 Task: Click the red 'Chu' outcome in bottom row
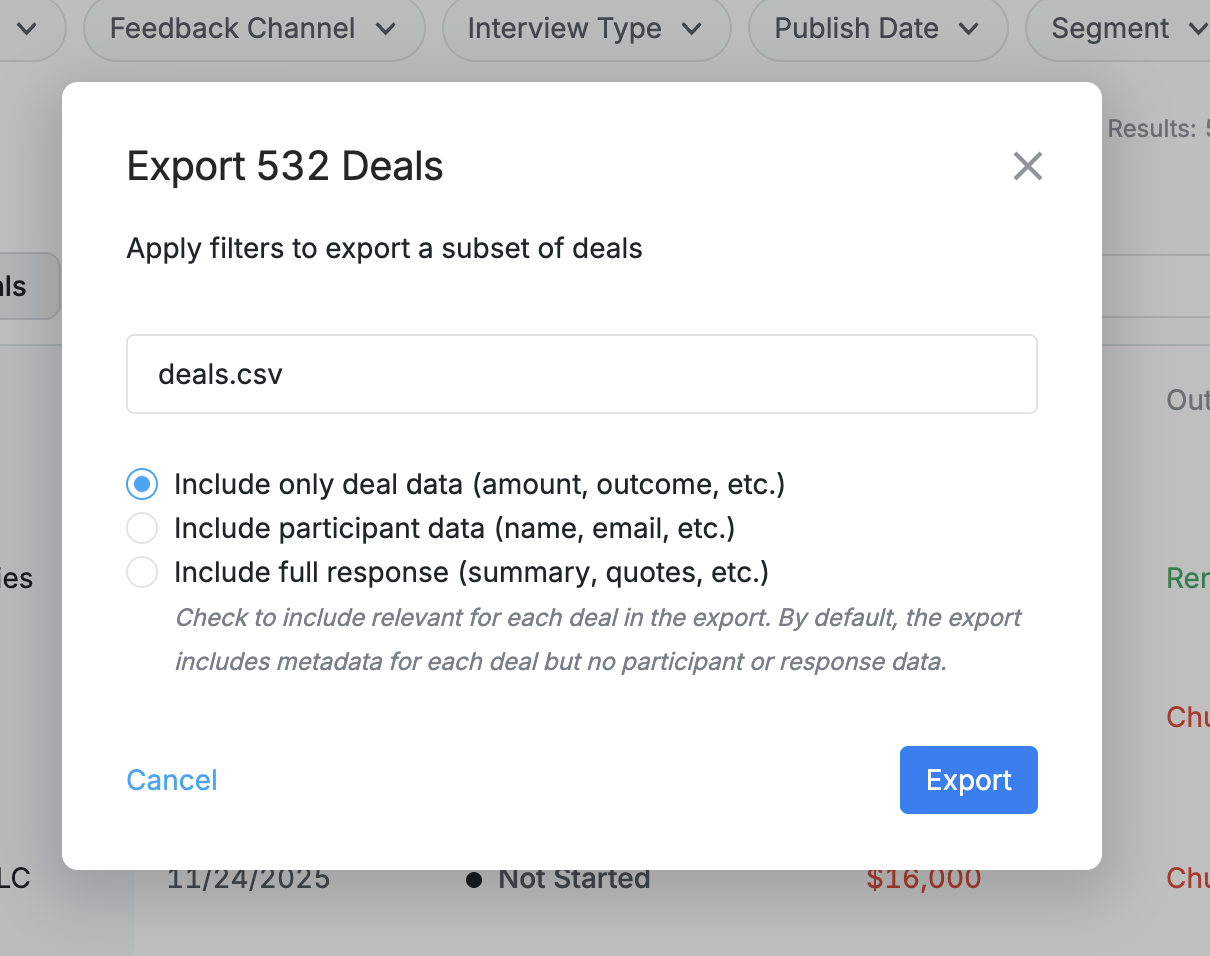(x=1188, y=879)
